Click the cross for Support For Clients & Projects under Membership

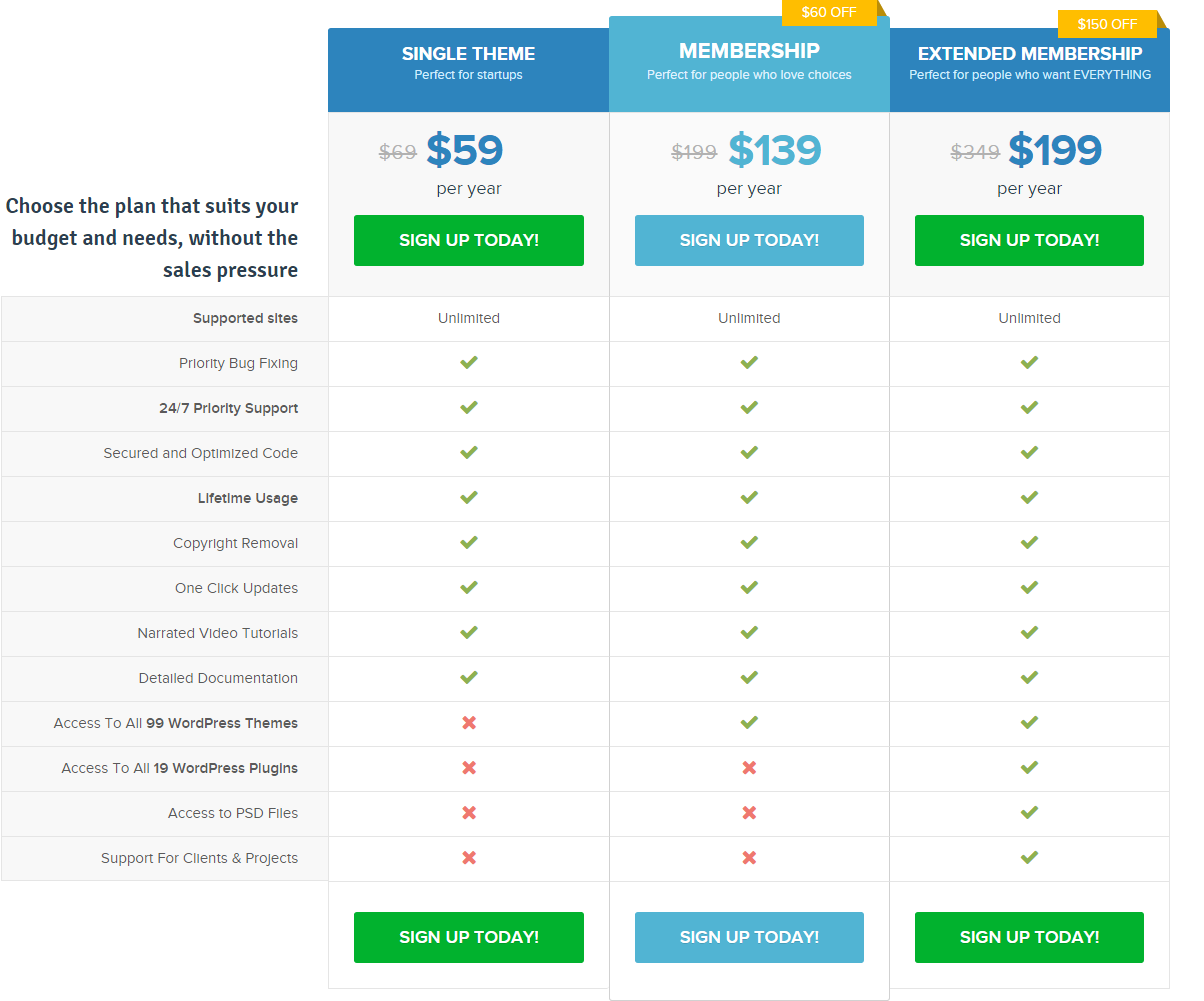[748, 857]
